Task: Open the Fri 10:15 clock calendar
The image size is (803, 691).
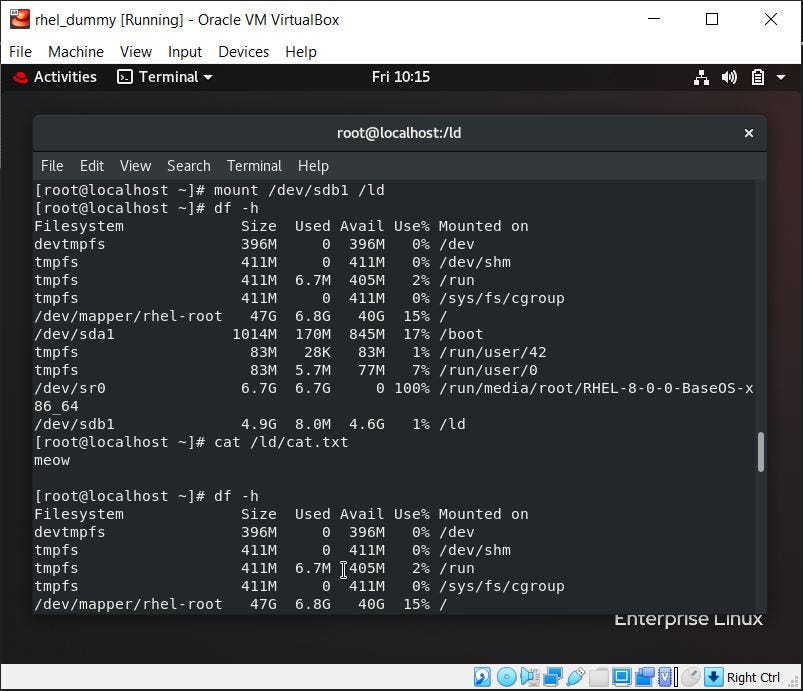Action: pyautogui.click(x=400, y=77)
